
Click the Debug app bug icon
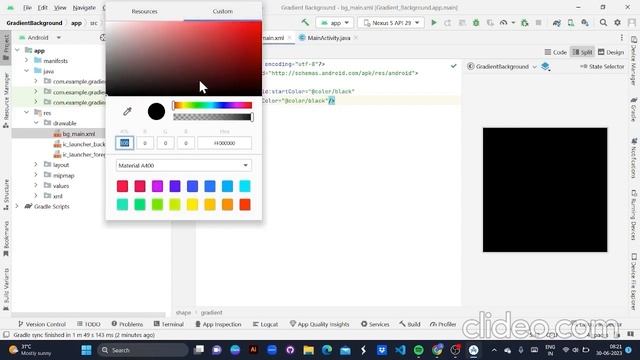point(476,23)
